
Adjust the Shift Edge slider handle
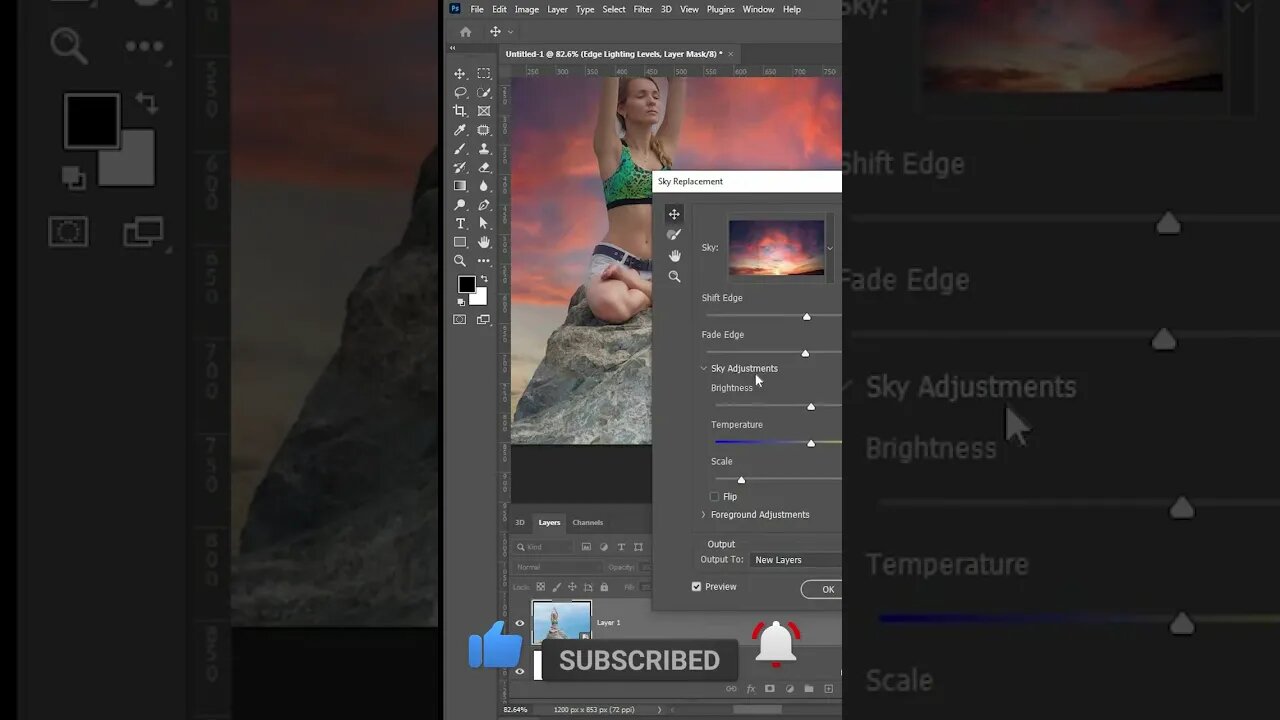pos(807,317)
